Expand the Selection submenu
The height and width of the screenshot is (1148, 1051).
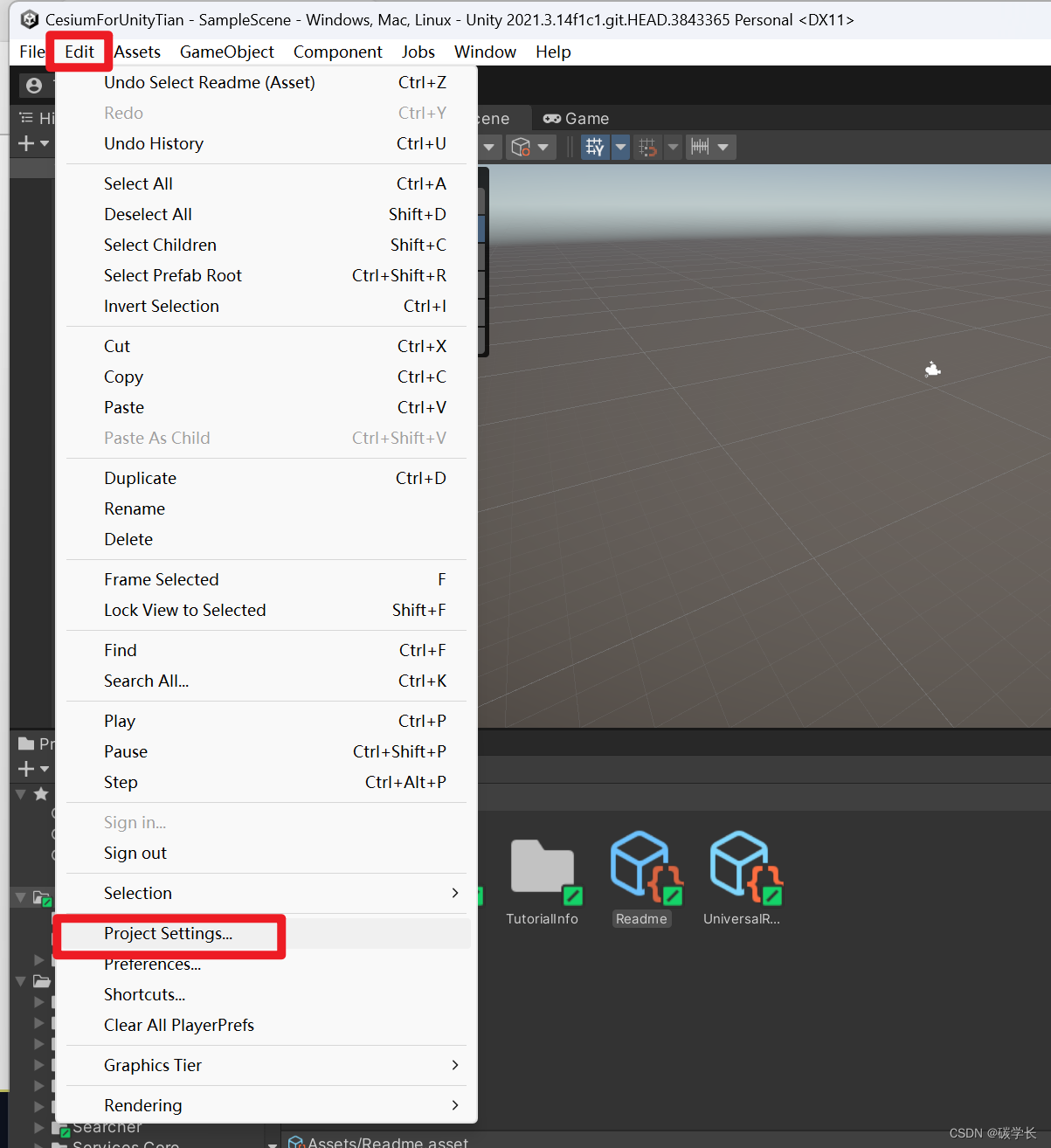tap(266, 893)
